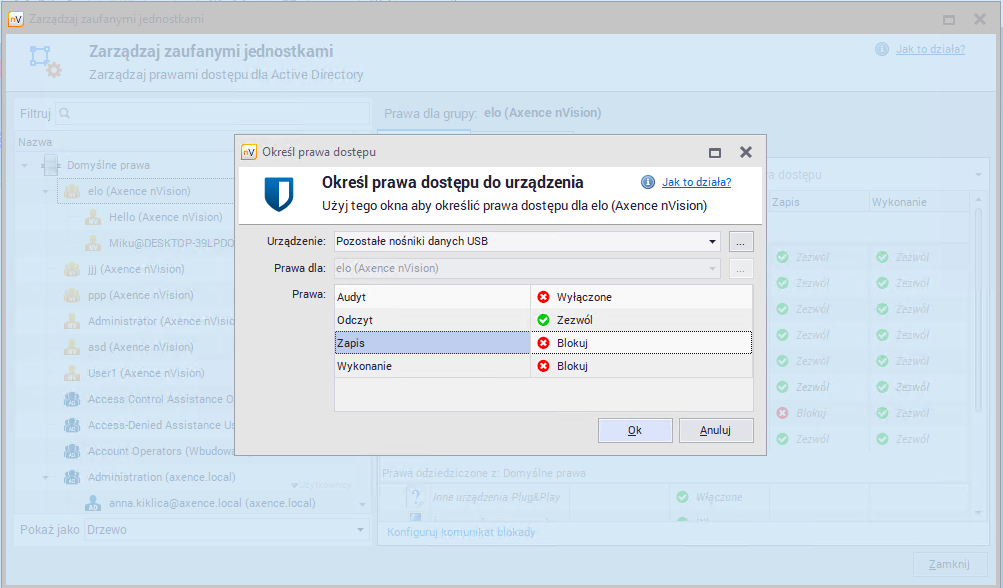Click the browse button next to Urządzenie
This screenshot has width=1003, height=588.
pos(741,241)
